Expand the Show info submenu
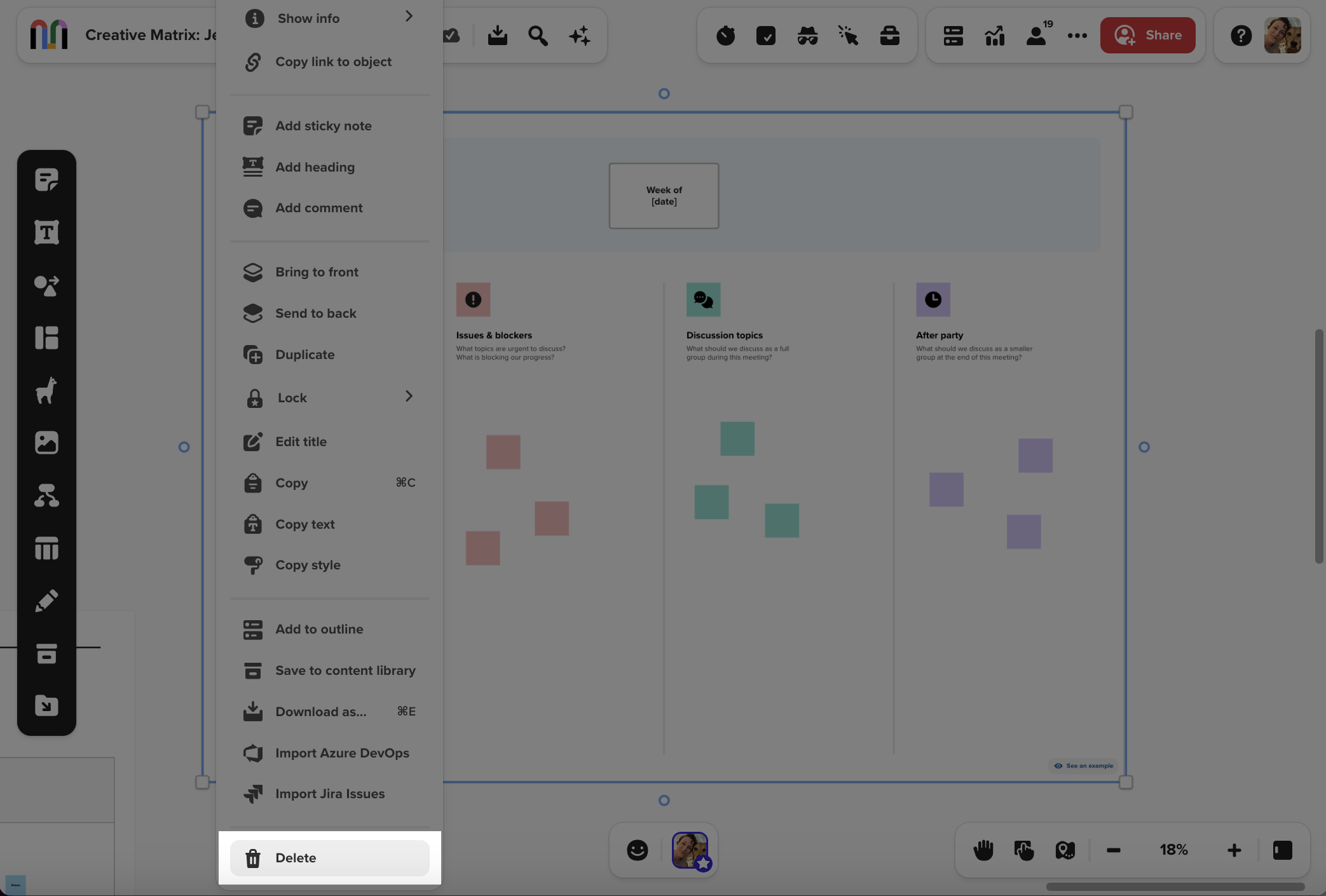Image resolution: width=1326 pixels, height=896 pixels. point(409,17)
